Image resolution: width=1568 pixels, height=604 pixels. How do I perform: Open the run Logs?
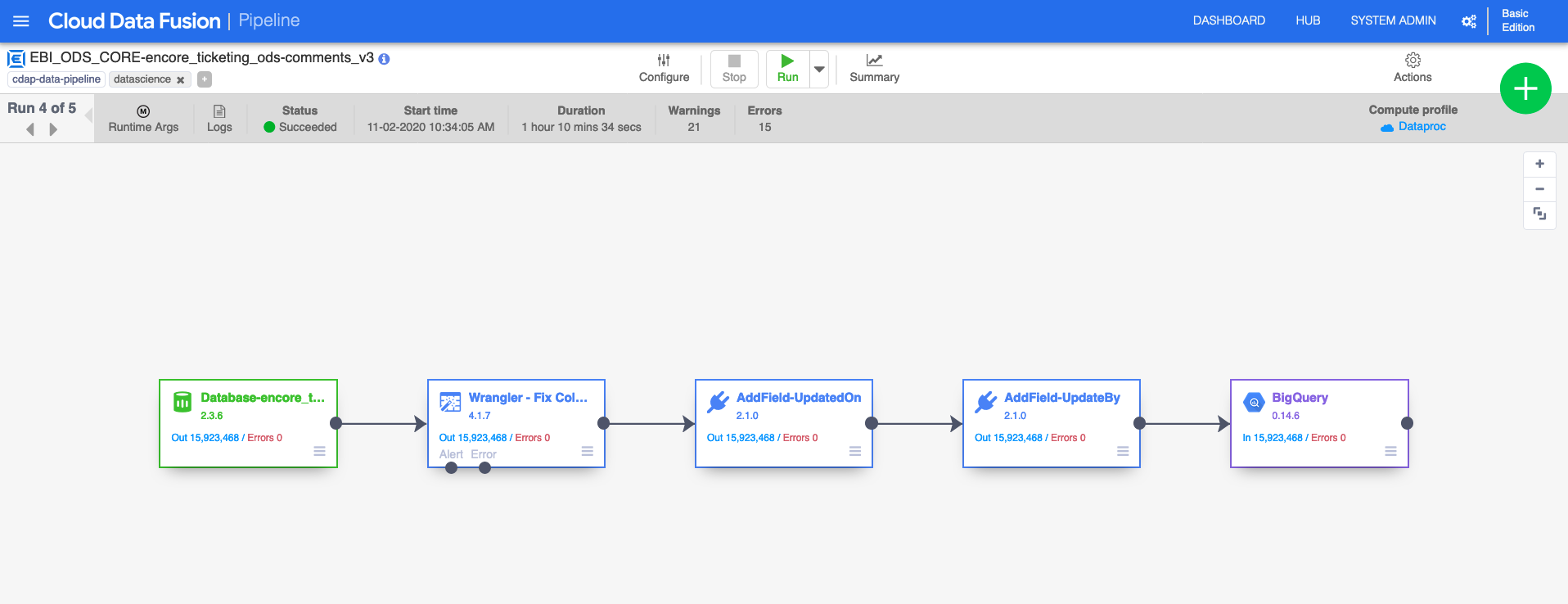[x=219, y=119]
